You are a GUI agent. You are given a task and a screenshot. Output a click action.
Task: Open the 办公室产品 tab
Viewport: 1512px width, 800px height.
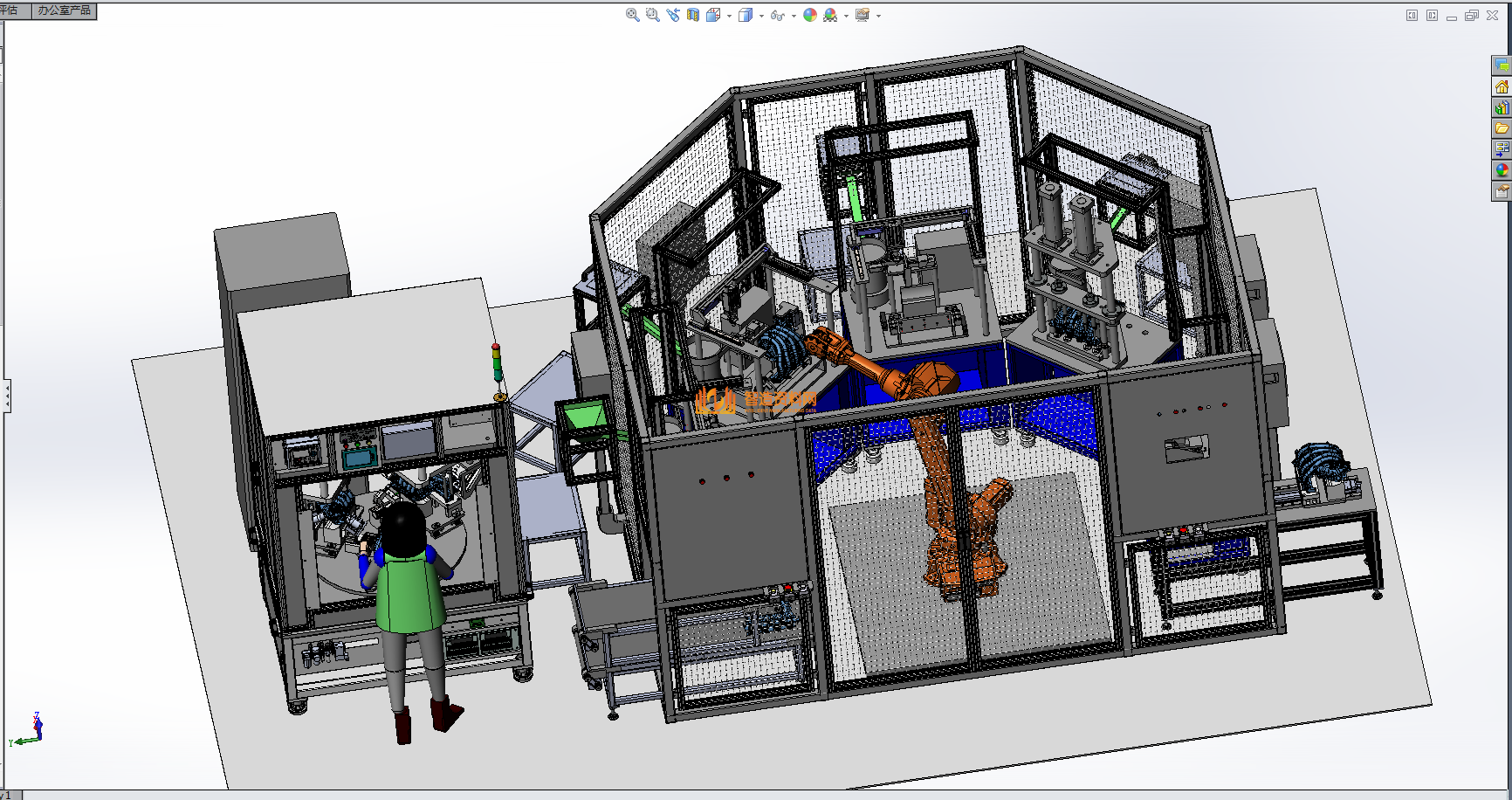point(64,10)
